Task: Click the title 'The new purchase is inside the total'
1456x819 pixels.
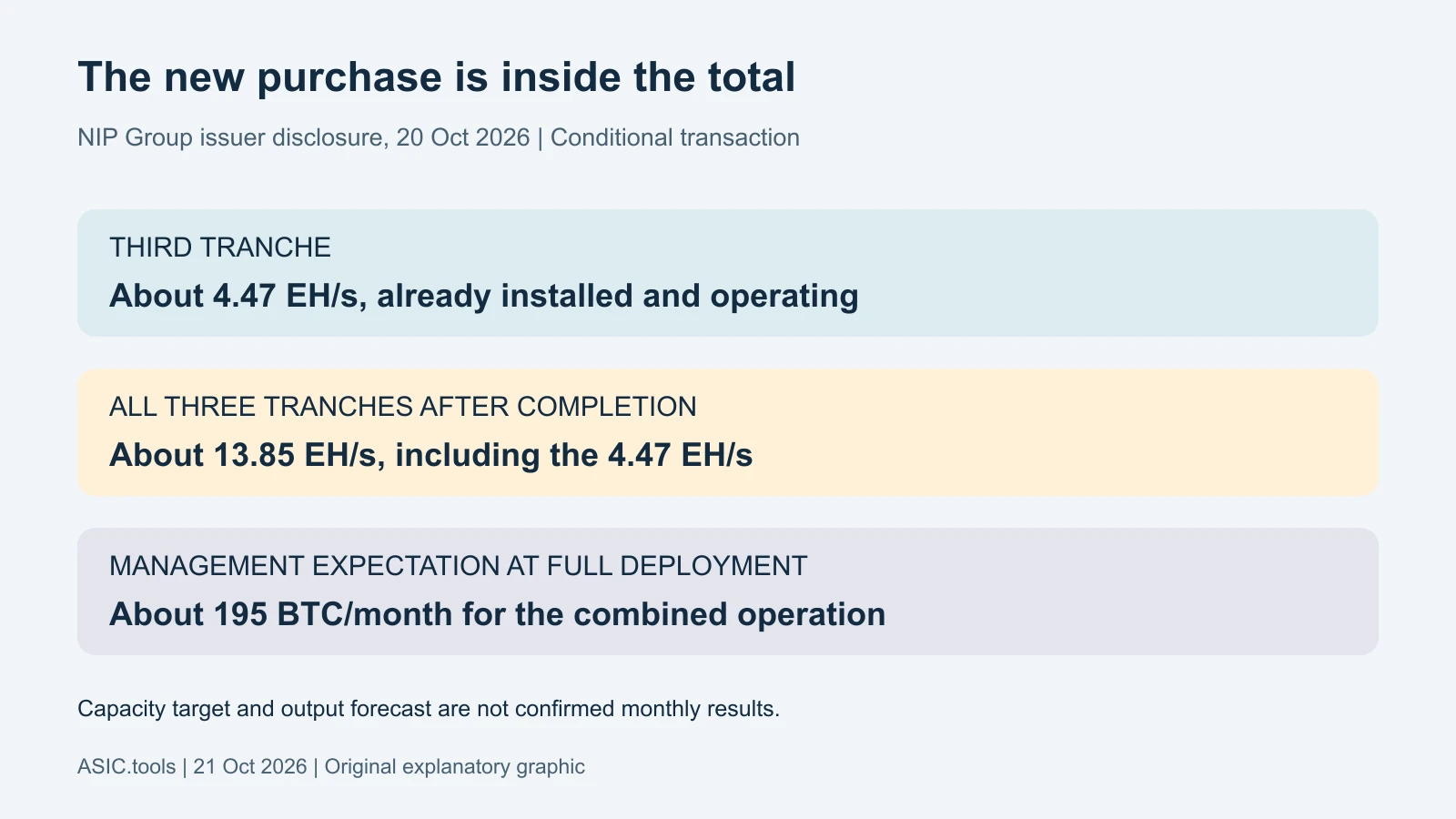Action: point(437,77)
